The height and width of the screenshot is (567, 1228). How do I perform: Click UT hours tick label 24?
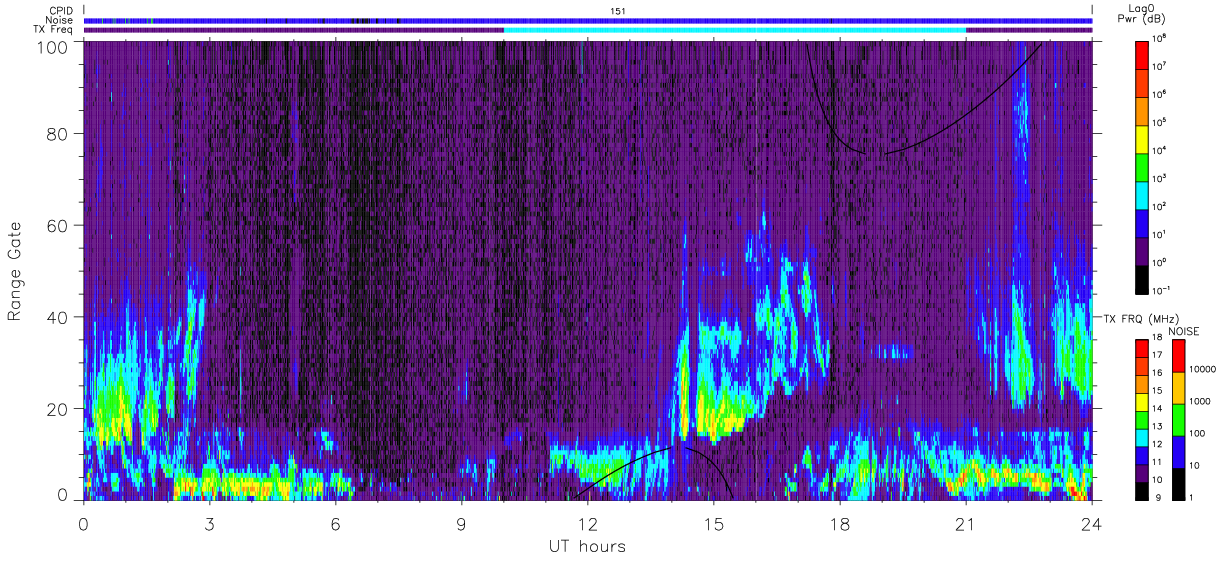(1092, 522)
